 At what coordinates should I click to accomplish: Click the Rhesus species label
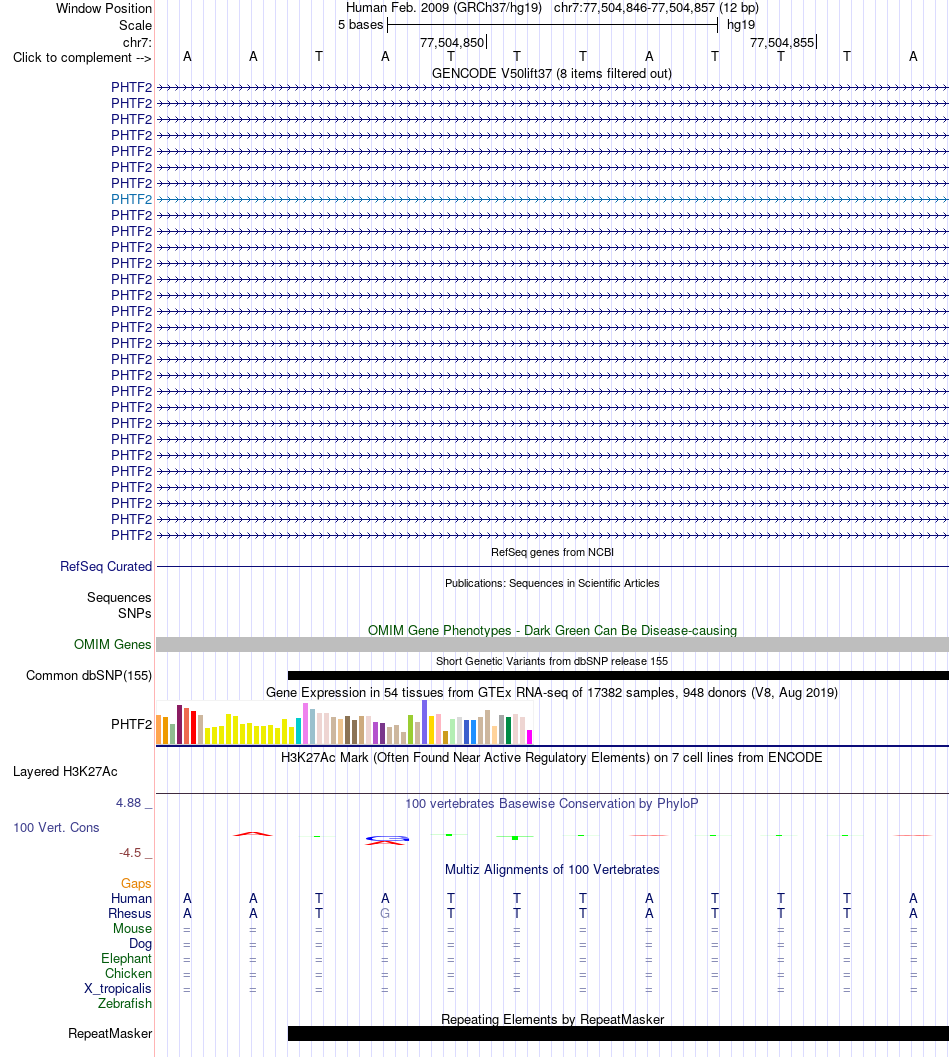click(x=130, y=913)
